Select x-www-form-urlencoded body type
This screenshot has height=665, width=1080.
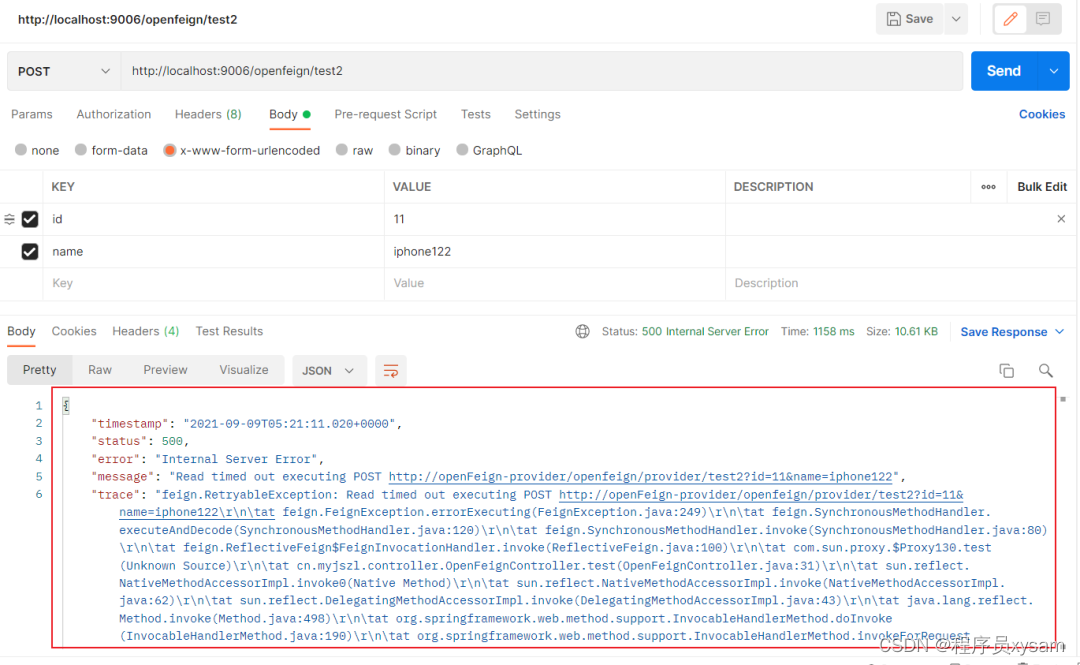tap(169, 150)
